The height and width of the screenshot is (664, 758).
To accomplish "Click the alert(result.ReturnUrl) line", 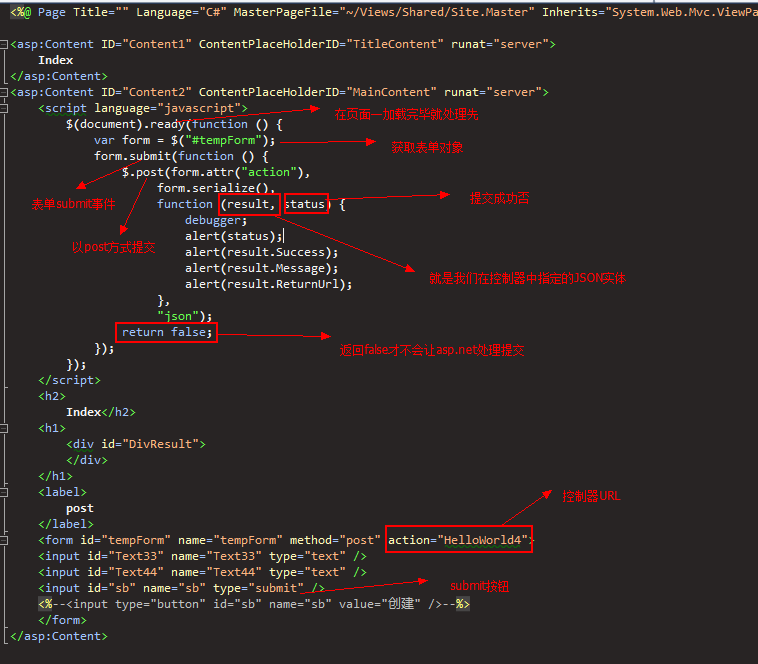I will click(268, 284).
